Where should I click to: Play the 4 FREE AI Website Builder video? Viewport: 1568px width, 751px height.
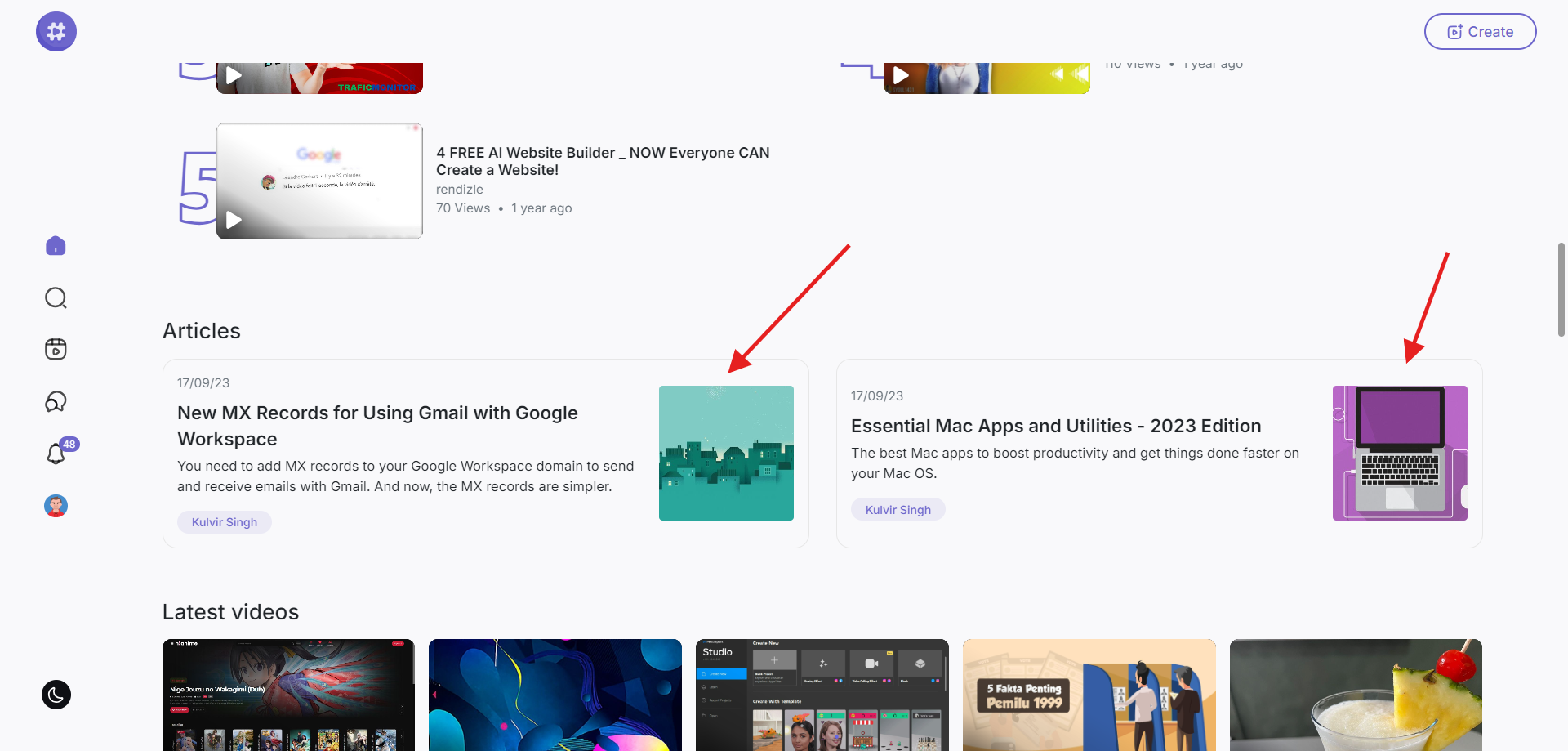234,220
